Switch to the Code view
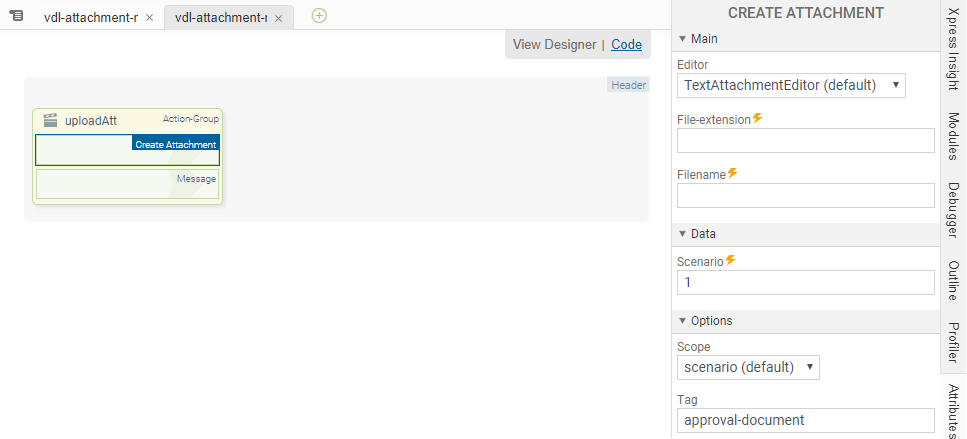967x439 pixels. point(626,44)
